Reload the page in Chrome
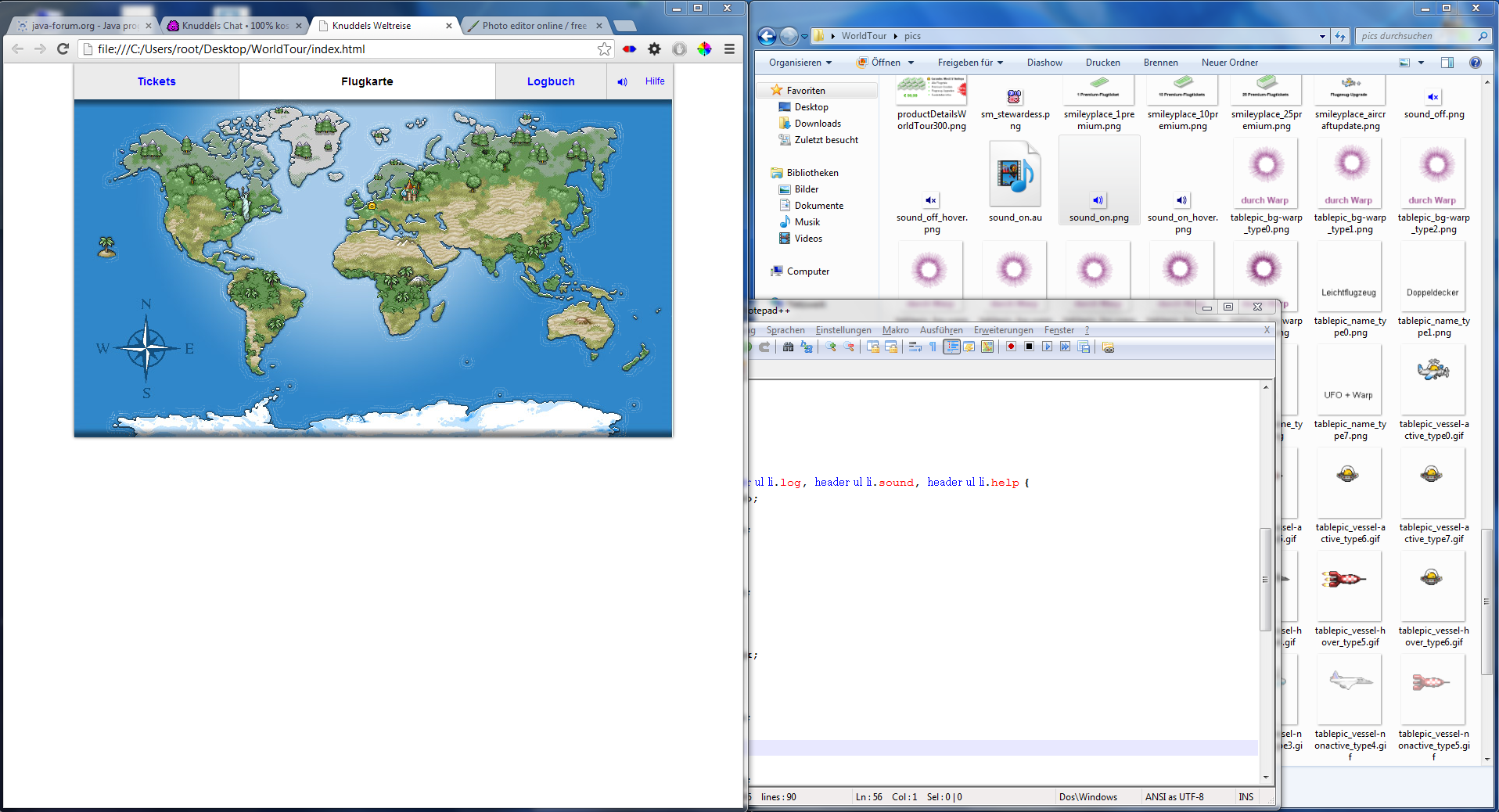The height and width of the screenshot is (812, 1499). (x=63, y=49)
